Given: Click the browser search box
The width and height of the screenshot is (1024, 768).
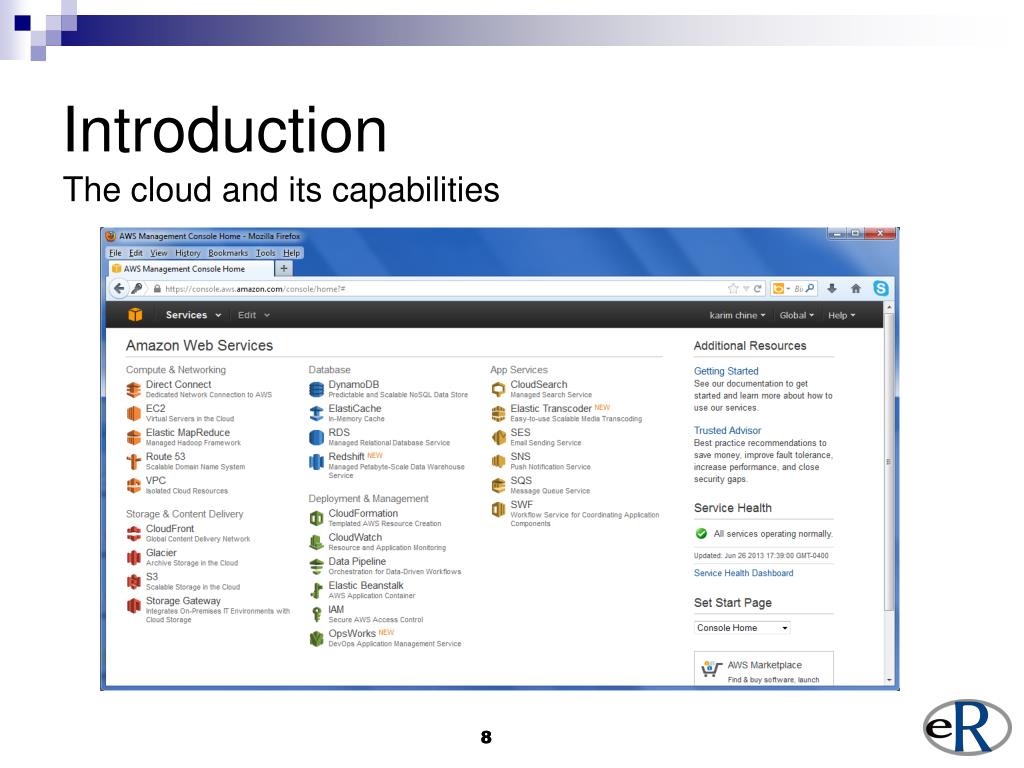Looking at the screenshot, I should pos(793,289).
